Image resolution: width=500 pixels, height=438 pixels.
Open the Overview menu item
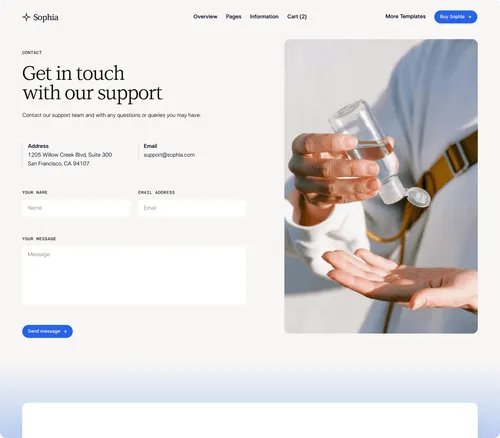coord(205,17)
